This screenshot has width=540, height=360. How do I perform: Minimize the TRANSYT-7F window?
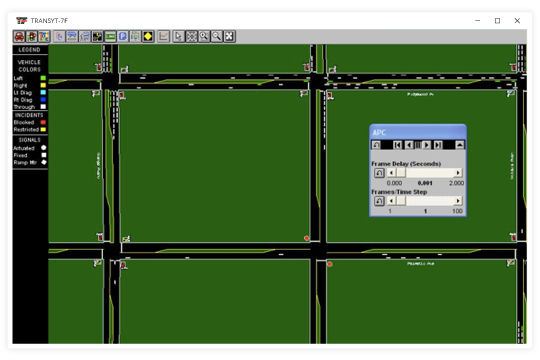[477, 21]
